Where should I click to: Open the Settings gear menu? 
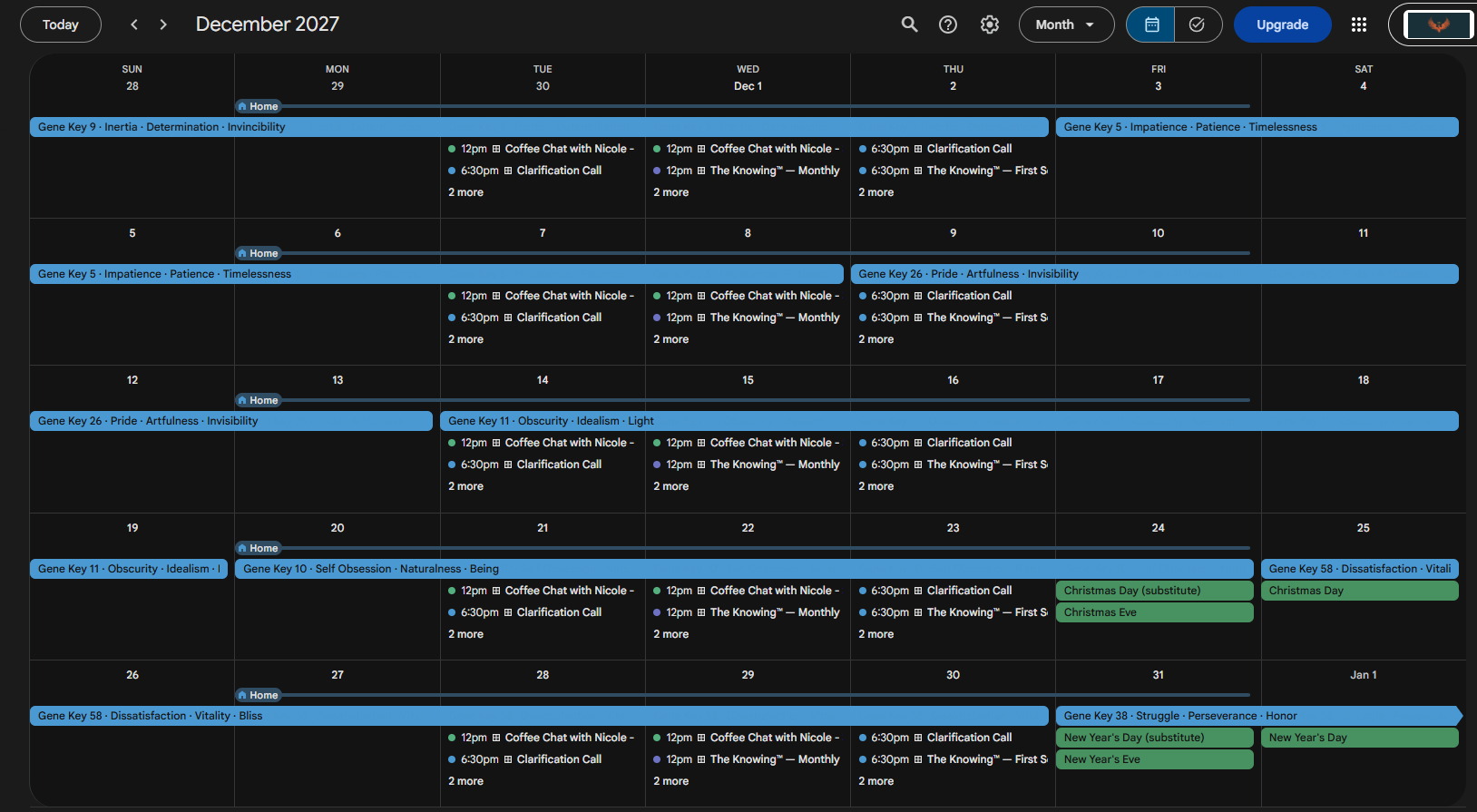pos(990,24)
